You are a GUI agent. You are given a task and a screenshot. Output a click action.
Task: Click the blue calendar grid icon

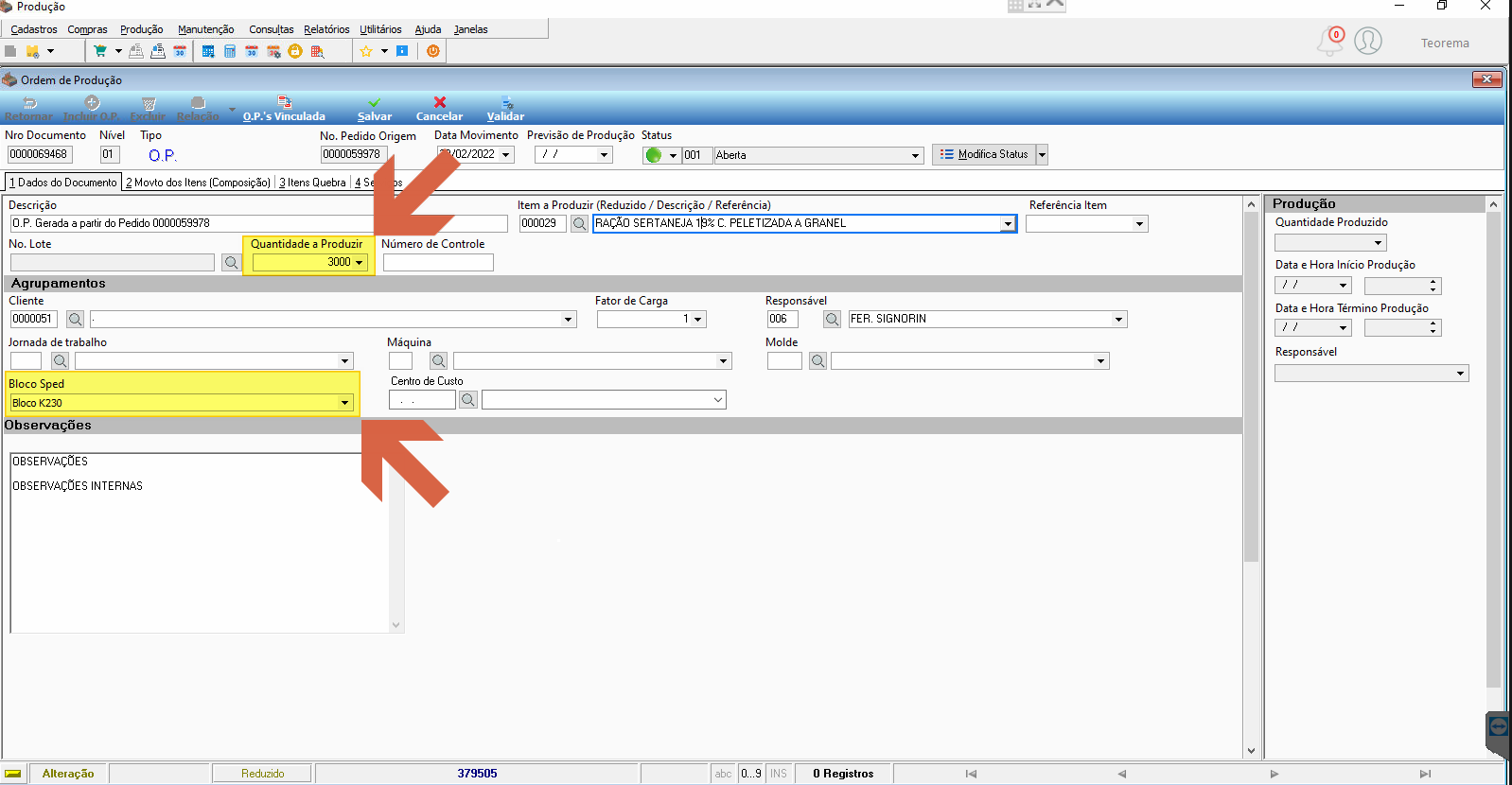point(208,51)
